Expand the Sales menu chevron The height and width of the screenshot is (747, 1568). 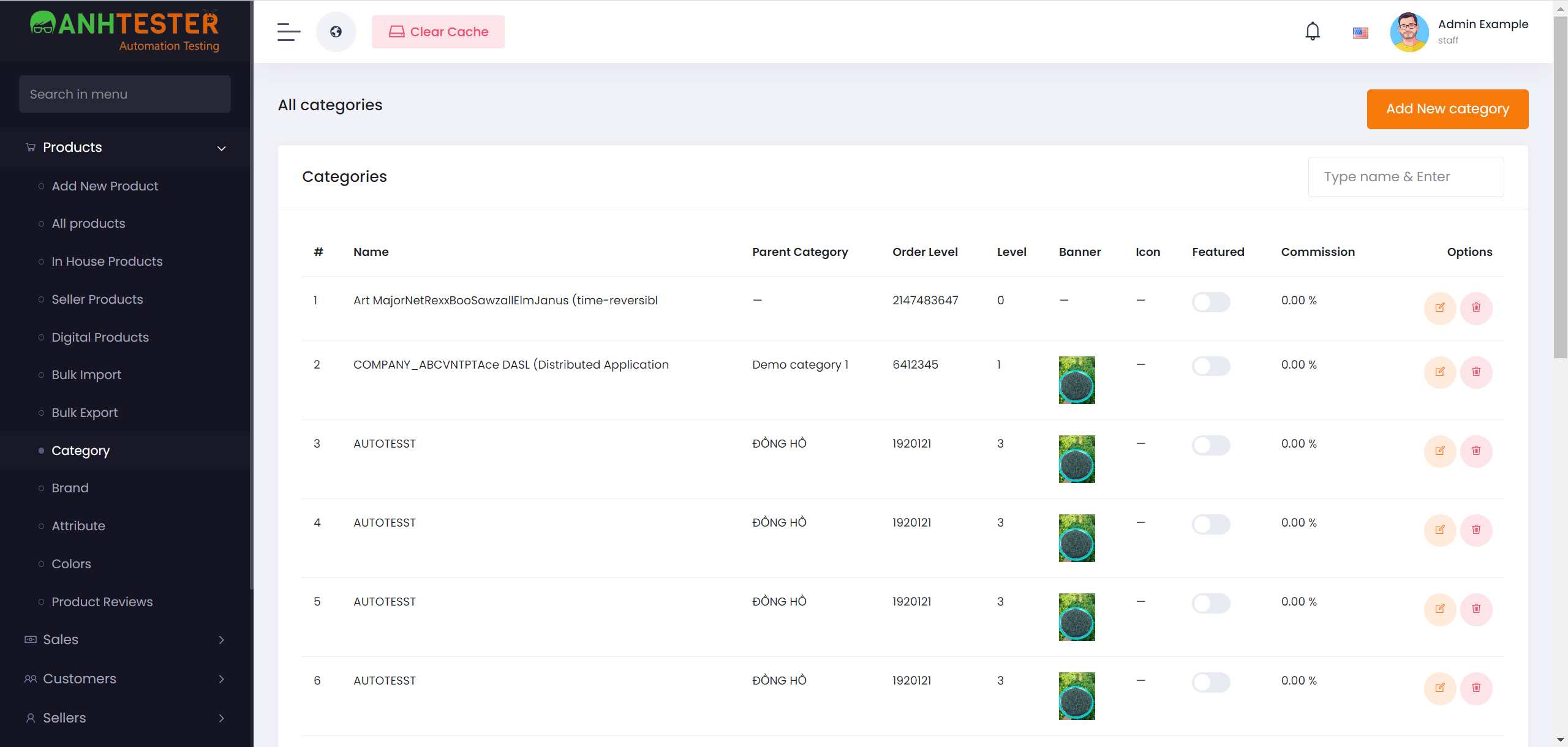tap(222, 640)
